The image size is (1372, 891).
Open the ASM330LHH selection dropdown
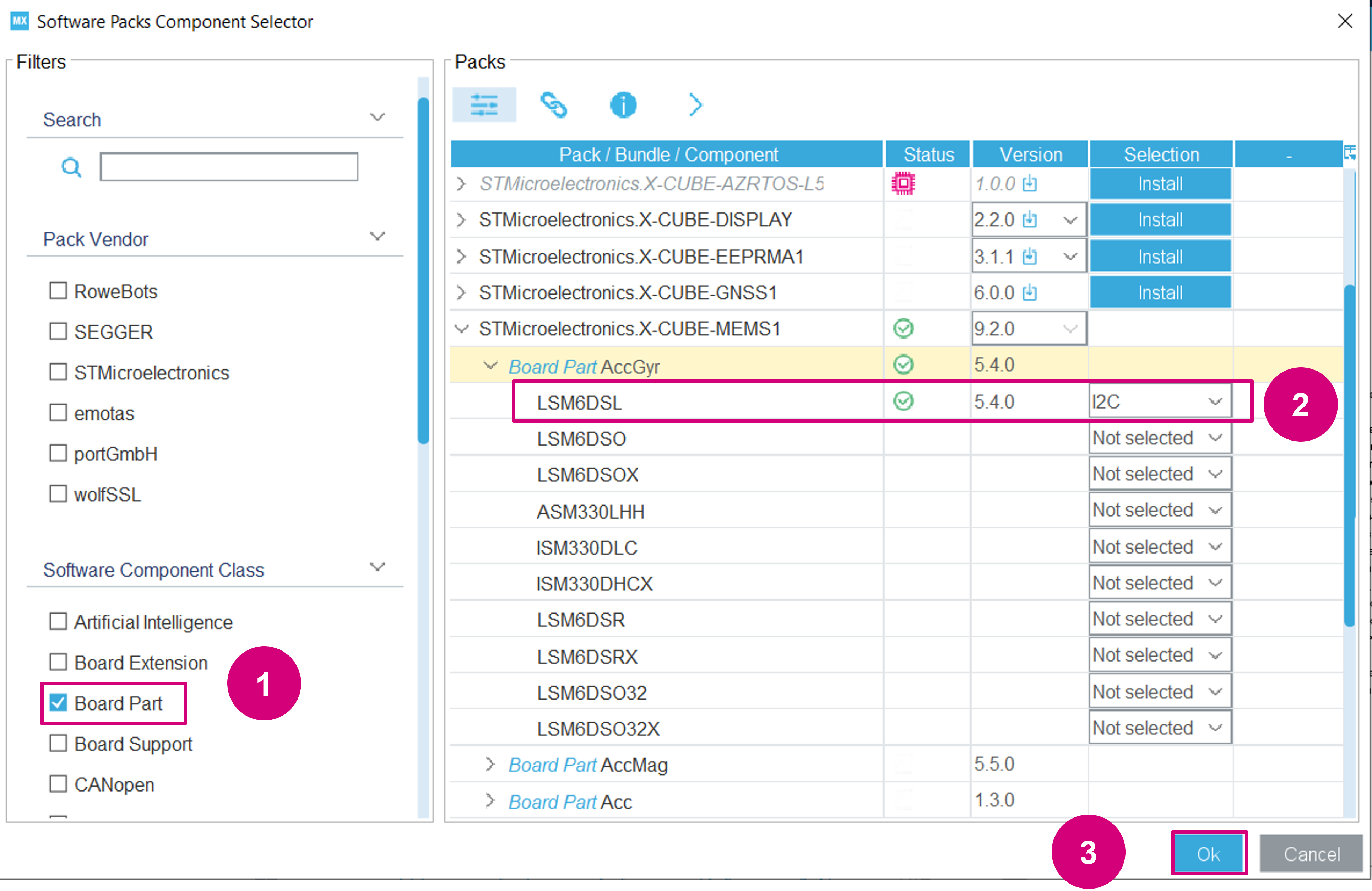tap(1160, 511)
